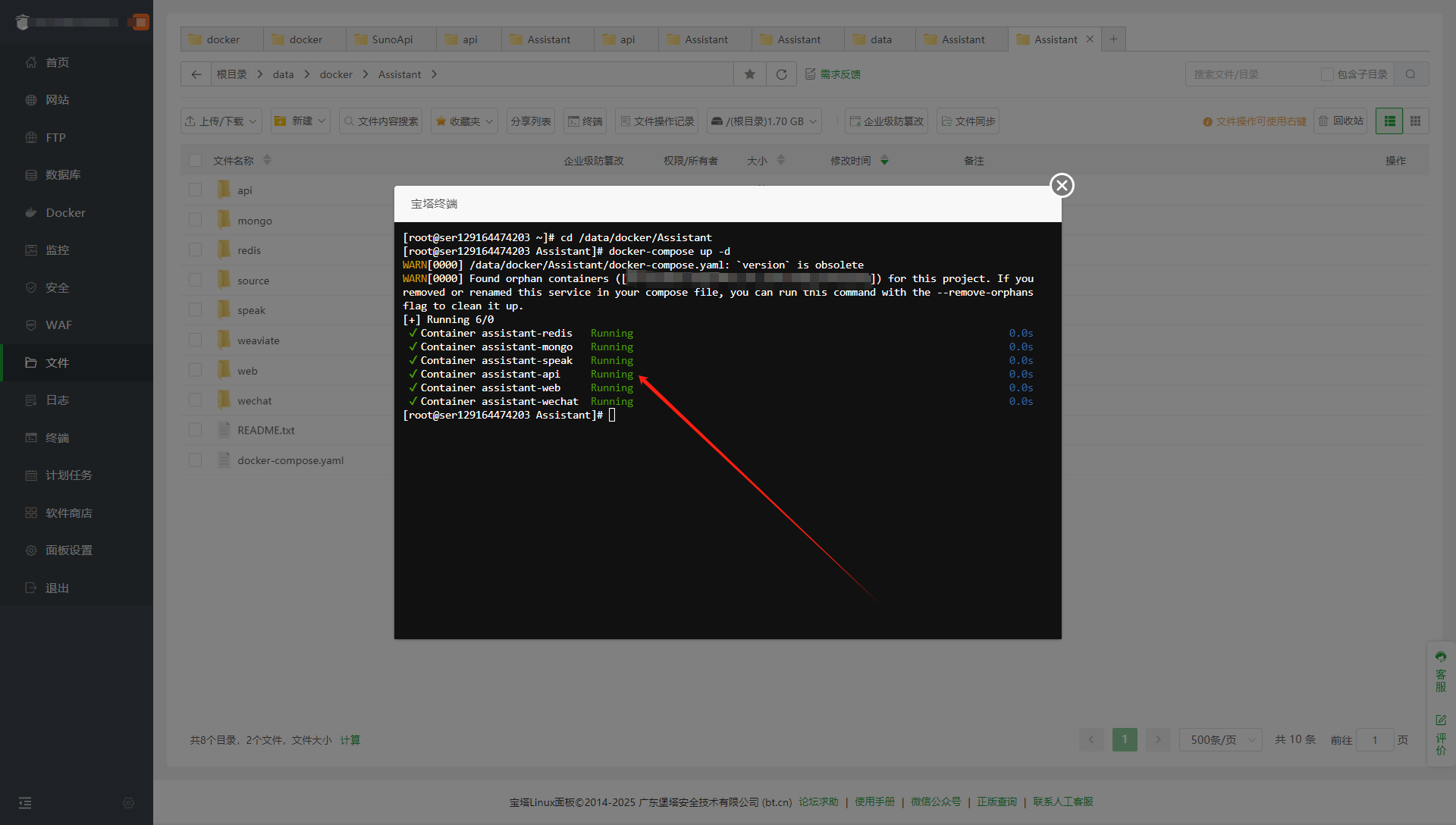Open the speak folder
The height and width of the screenshot is (825, 1456).
tap(251, 310)
